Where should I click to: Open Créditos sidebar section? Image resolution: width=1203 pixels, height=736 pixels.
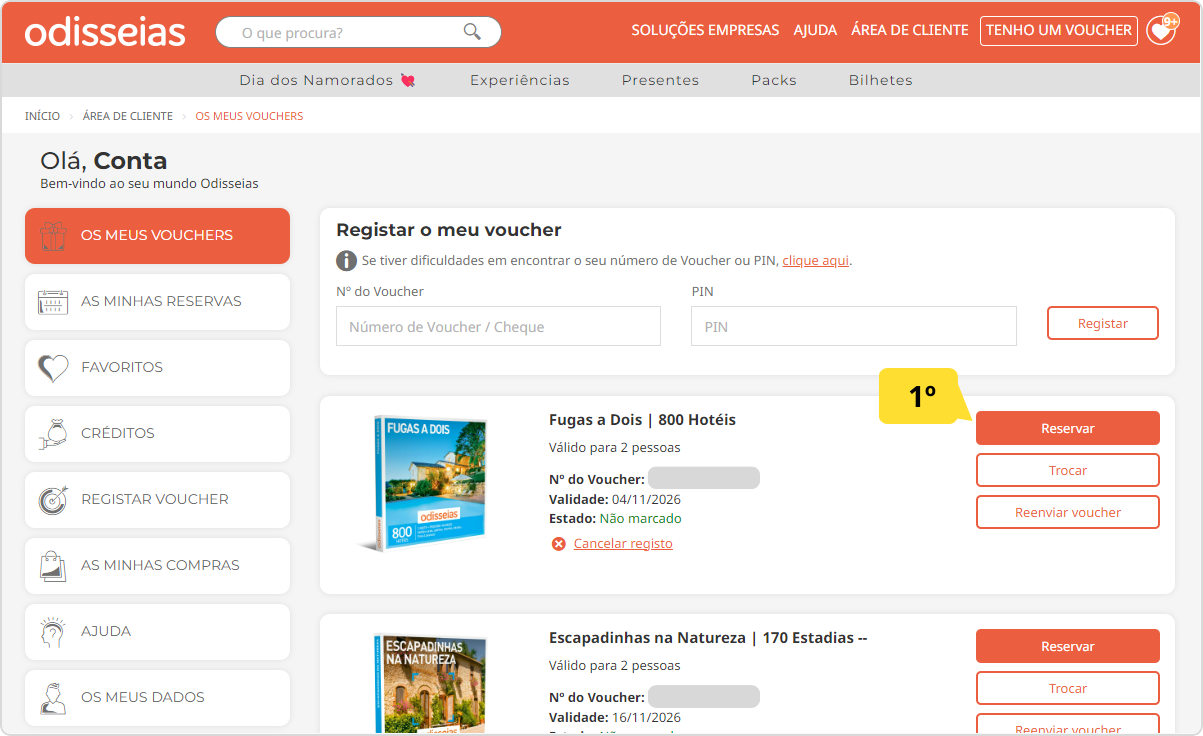pos(157,434)
